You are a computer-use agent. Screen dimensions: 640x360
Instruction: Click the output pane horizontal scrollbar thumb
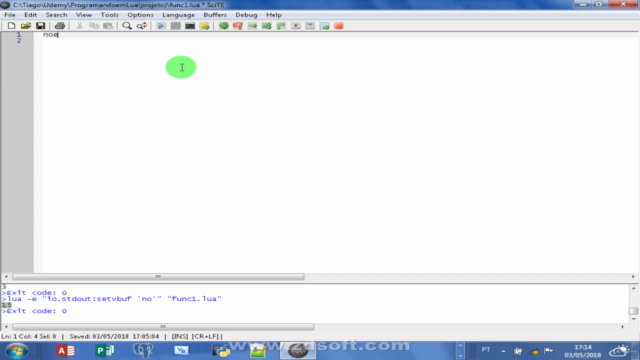163,327
